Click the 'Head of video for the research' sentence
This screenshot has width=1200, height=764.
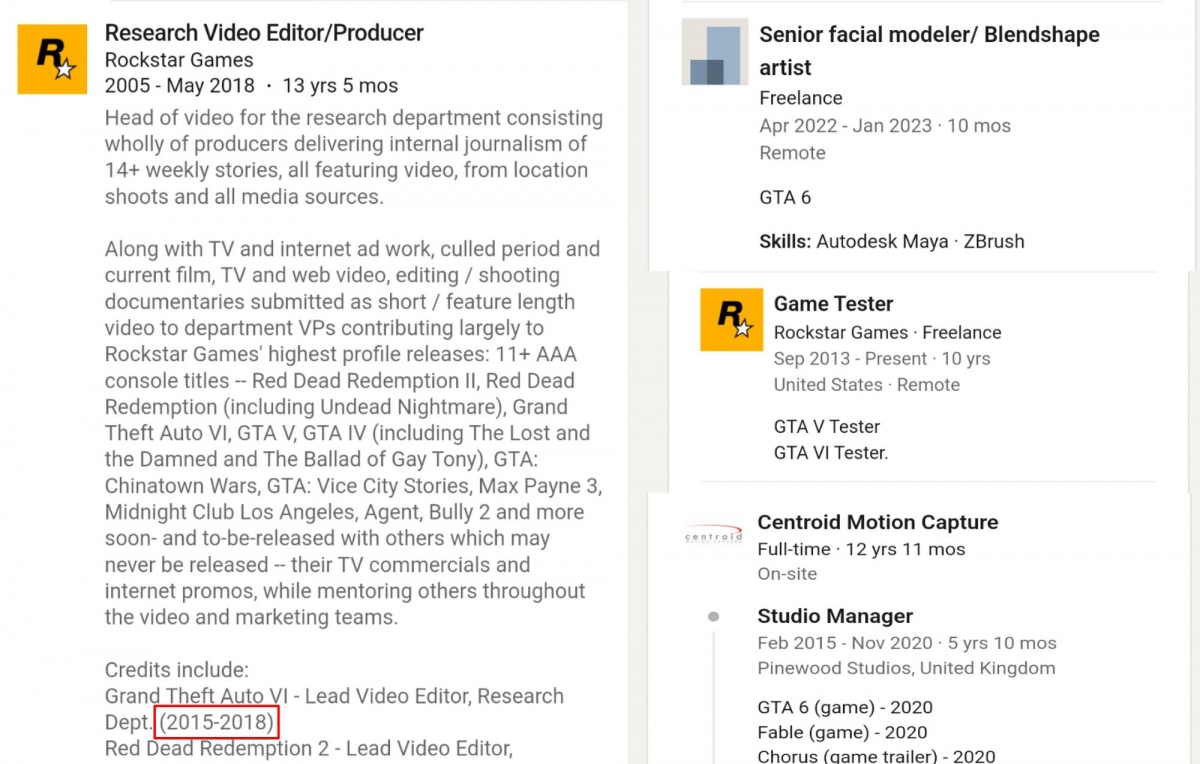(x=354, y=118)
